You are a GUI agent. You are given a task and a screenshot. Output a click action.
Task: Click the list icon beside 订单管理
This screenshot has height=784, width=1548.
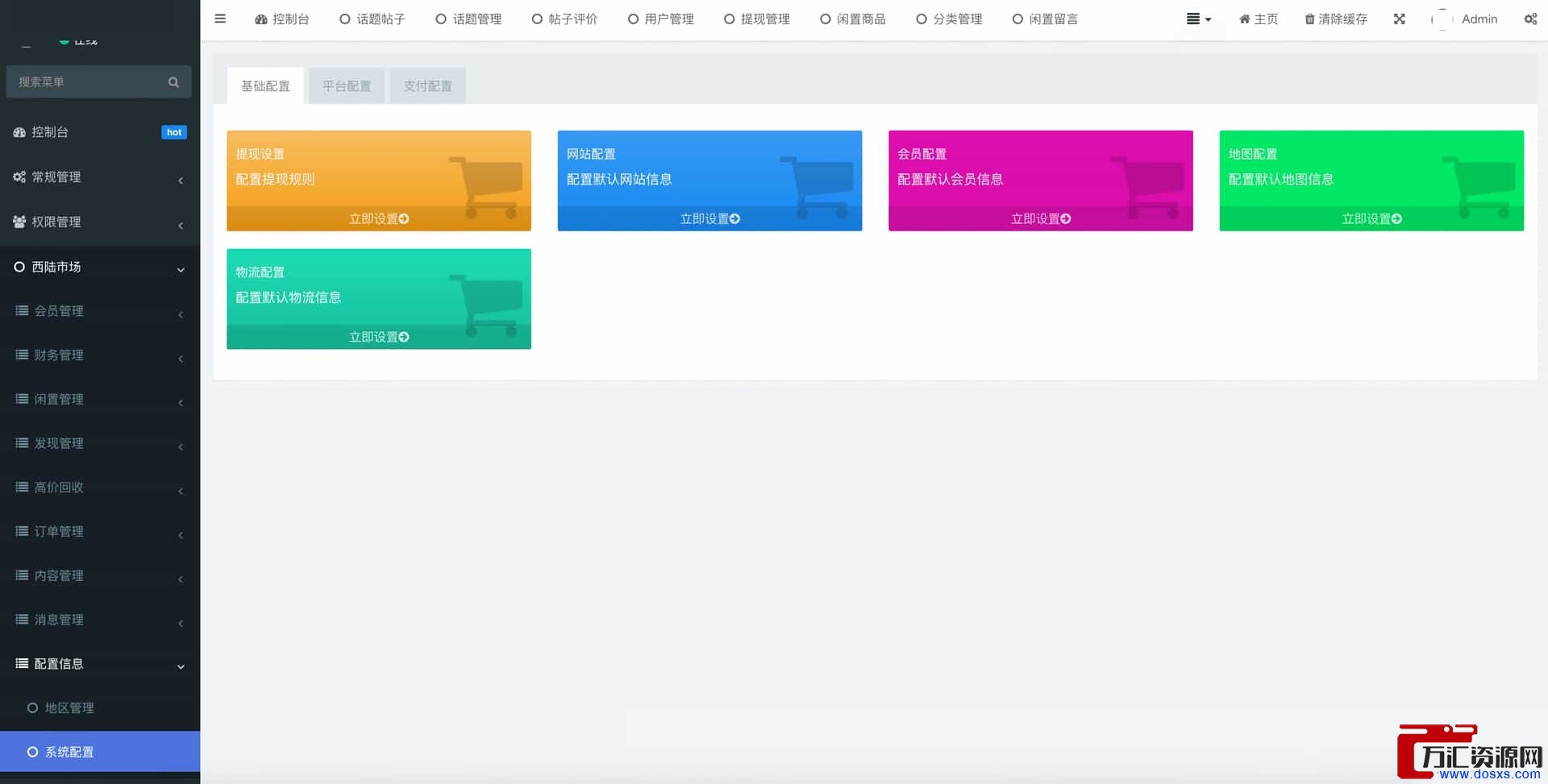tap(22, 531)
